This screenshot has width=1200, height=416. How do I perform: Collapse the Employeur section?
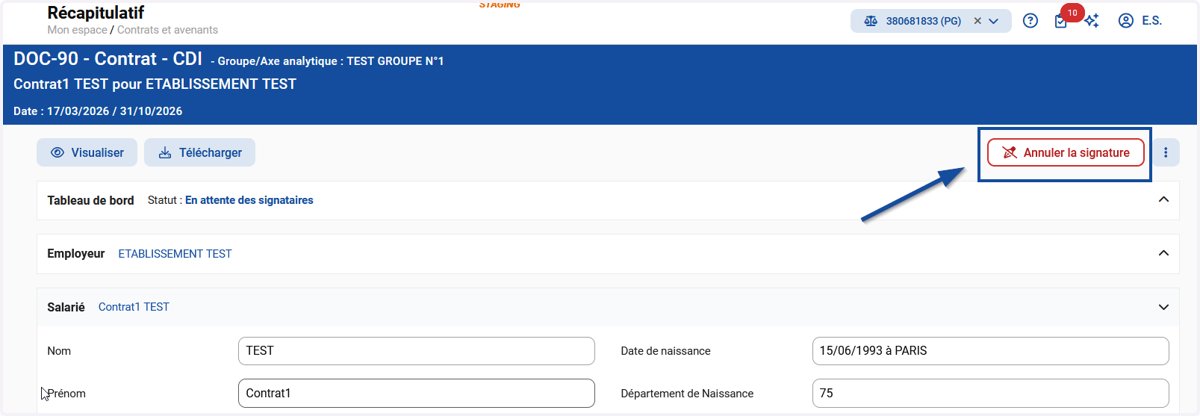1163,254
